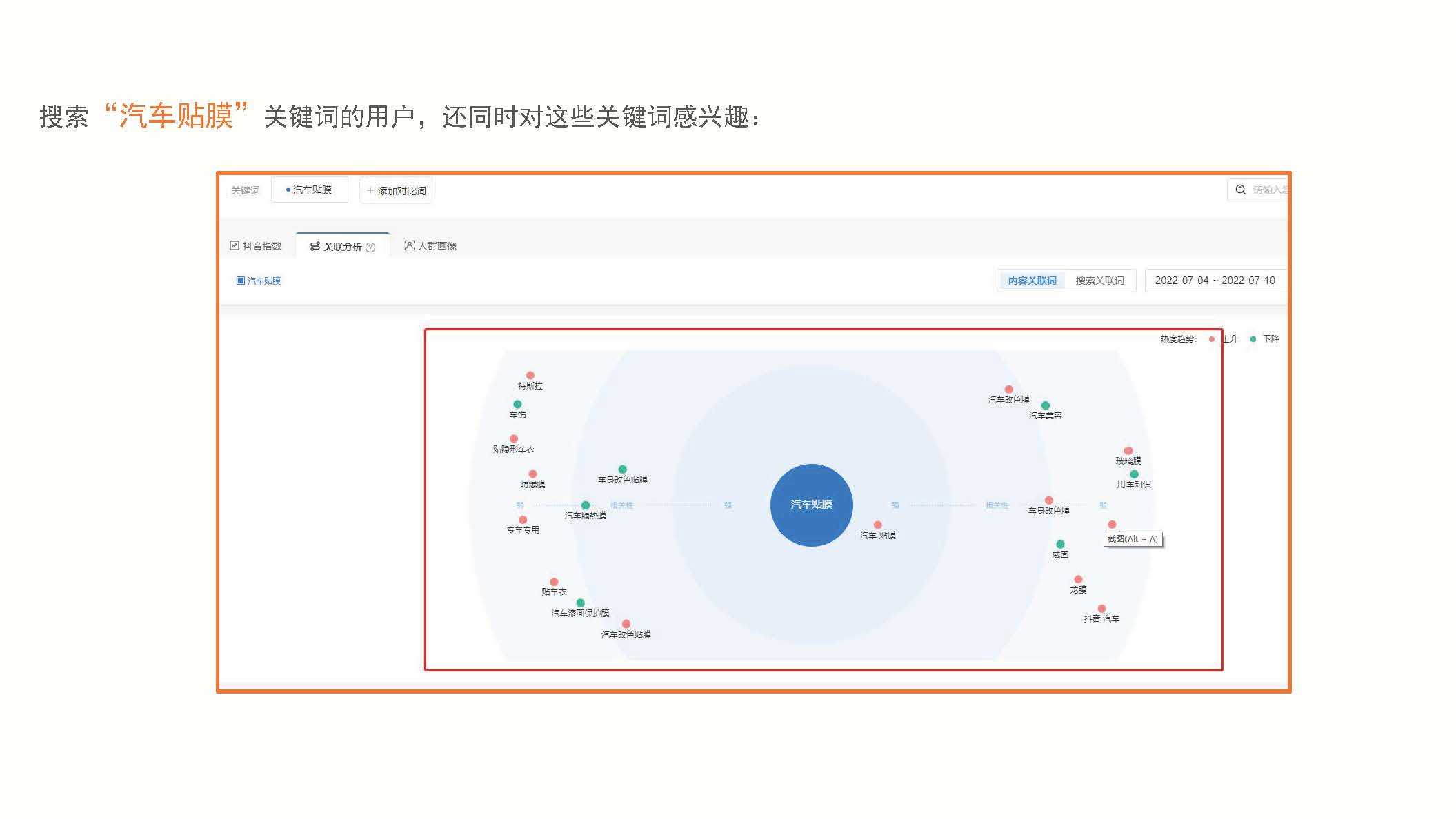The image size is (1456, 819).
Task: Click the 专车专用 keyword node
Action: point(523,520)
